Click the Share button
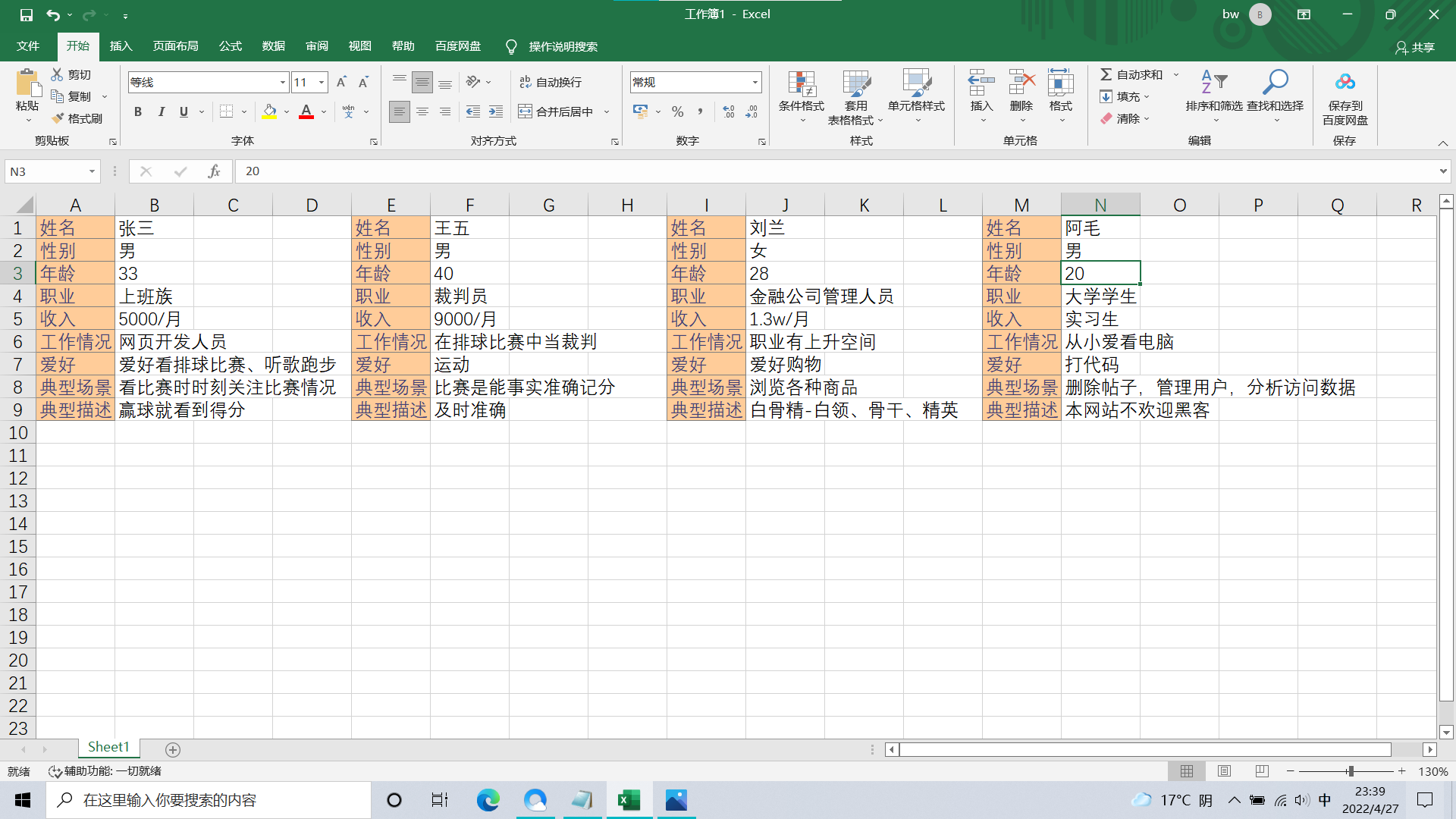The image size is (1456, 819). [x=1415, y=47]
